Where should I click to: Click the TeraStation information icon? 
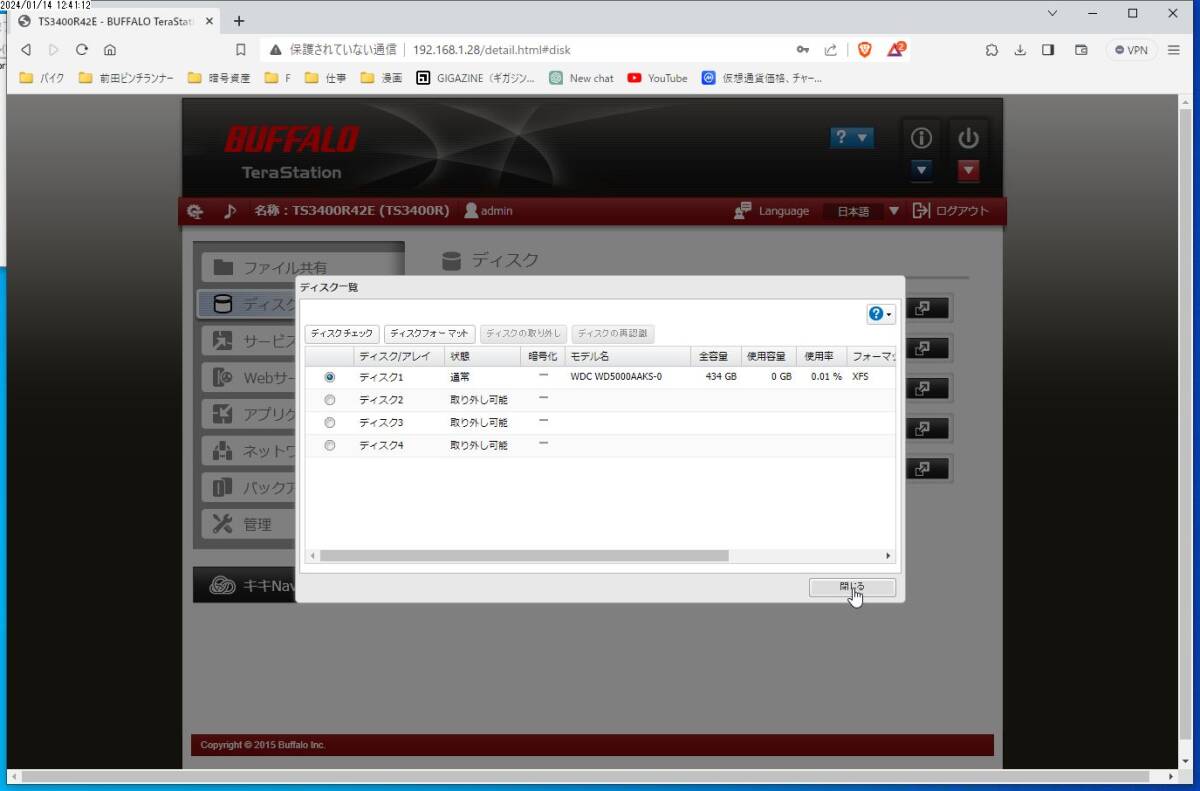point(923,139)
